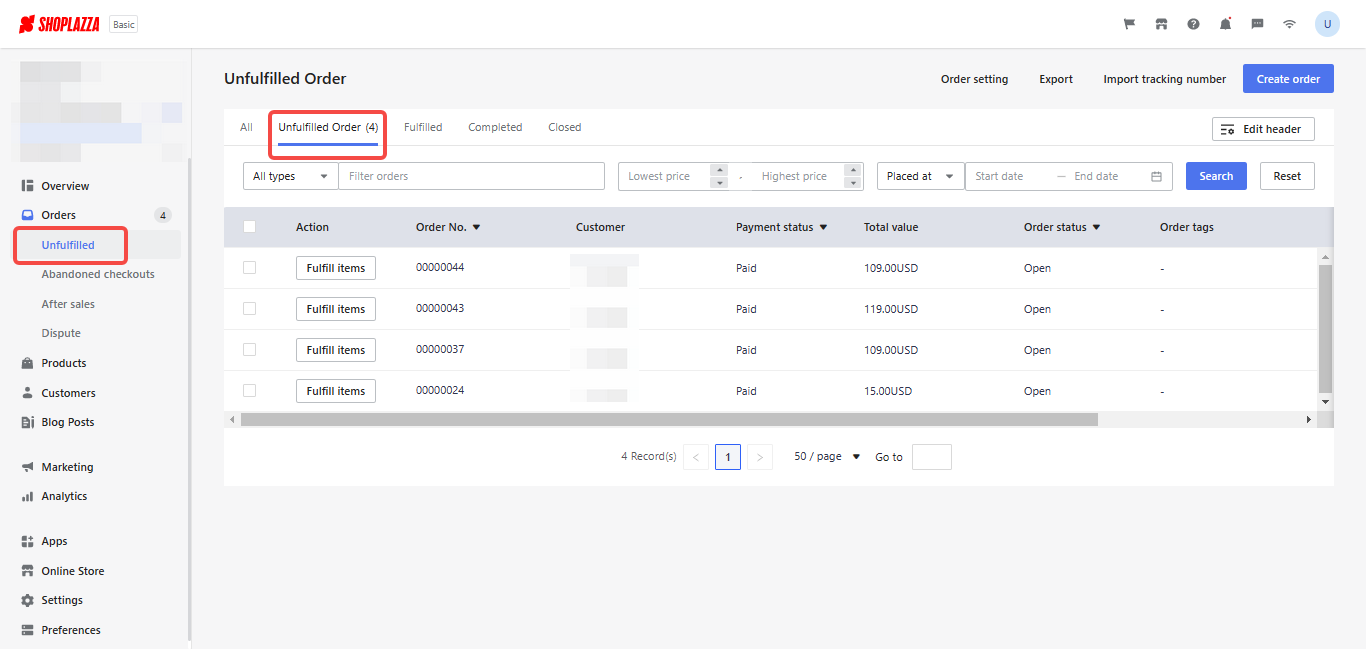
Task: Click the Marketing megaphone icon
Action: (28, 467)
